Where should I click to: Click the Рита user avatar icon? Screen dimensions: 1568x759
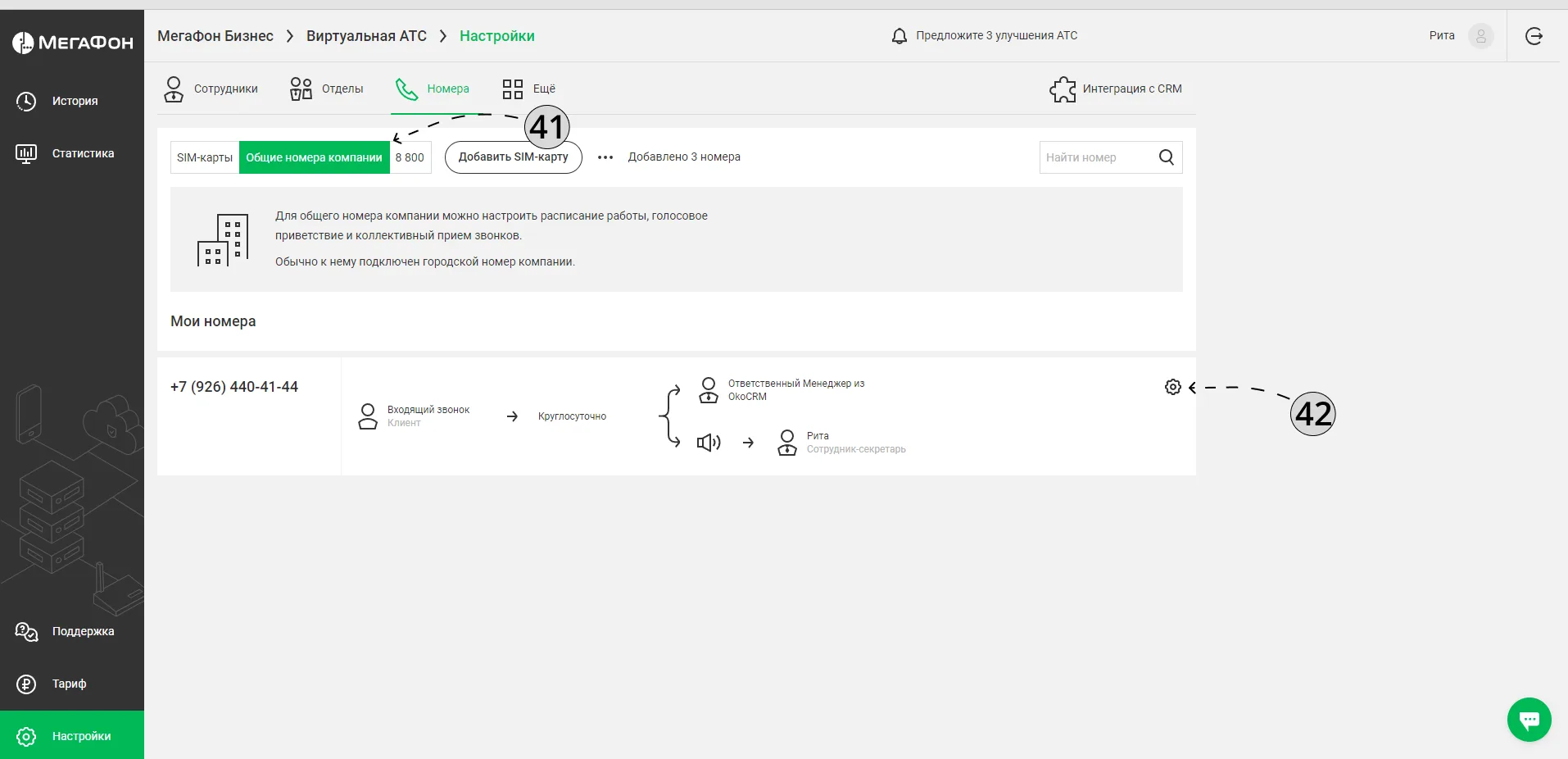(1480, 36)
